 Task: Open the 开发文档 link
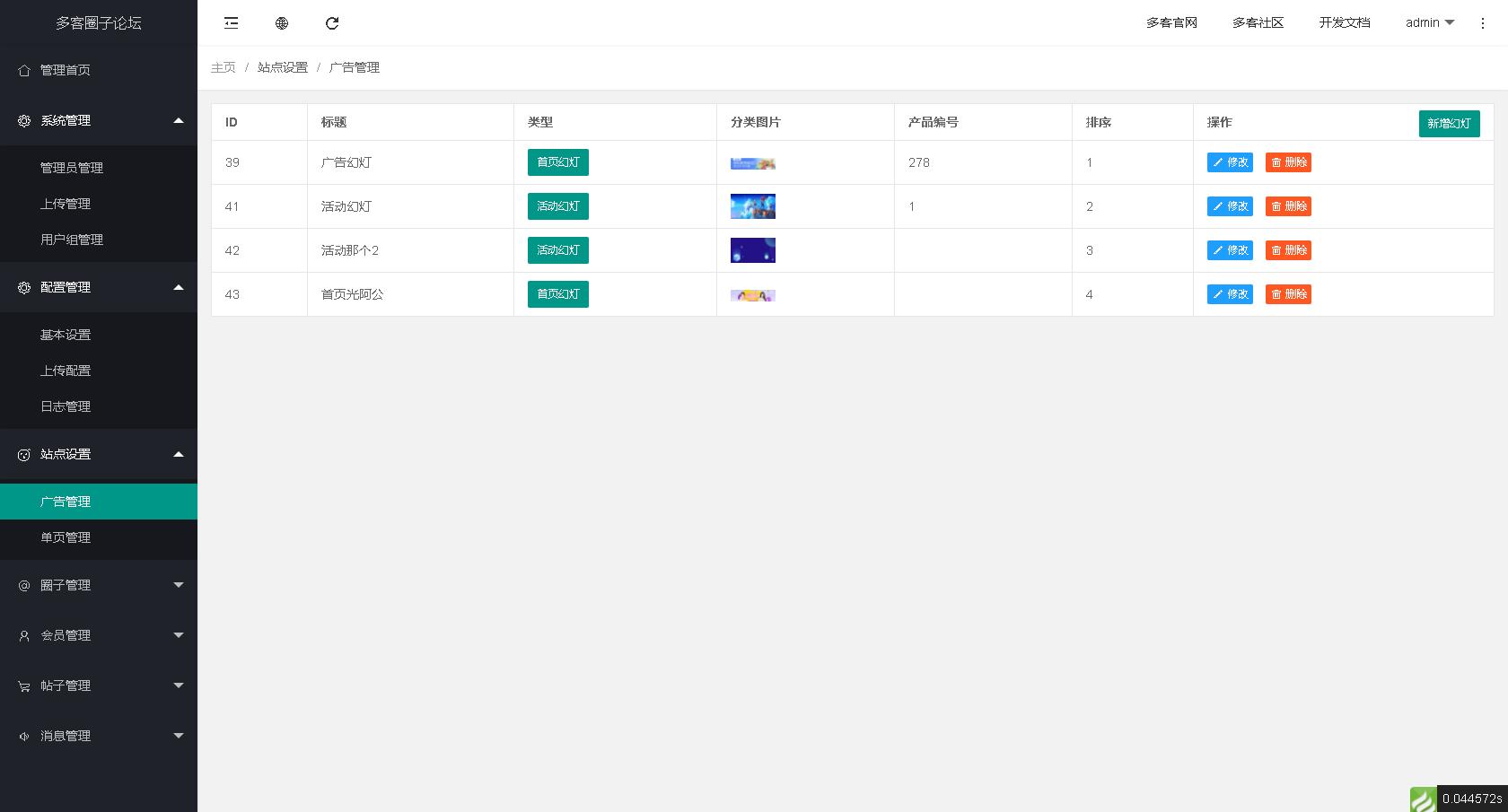click(x=1345, y=23)
